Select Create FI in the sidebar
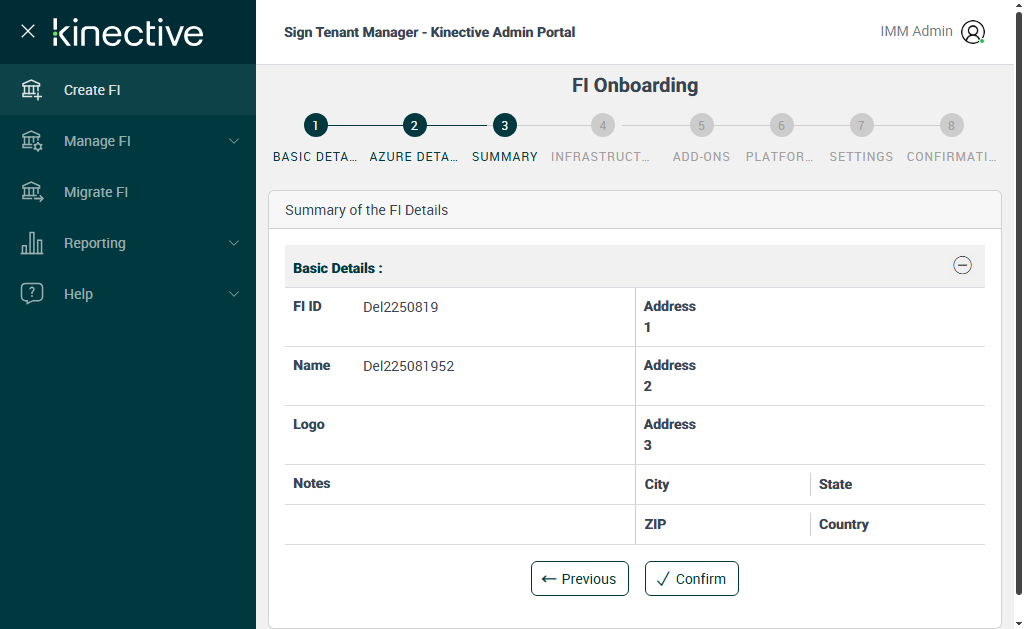 [92, 90]
